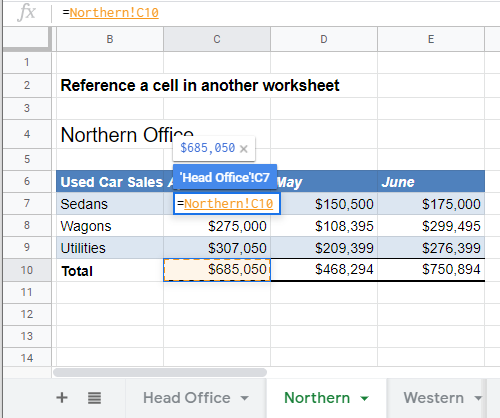
Task: Select row 7 header
Action: pos(27,203)
